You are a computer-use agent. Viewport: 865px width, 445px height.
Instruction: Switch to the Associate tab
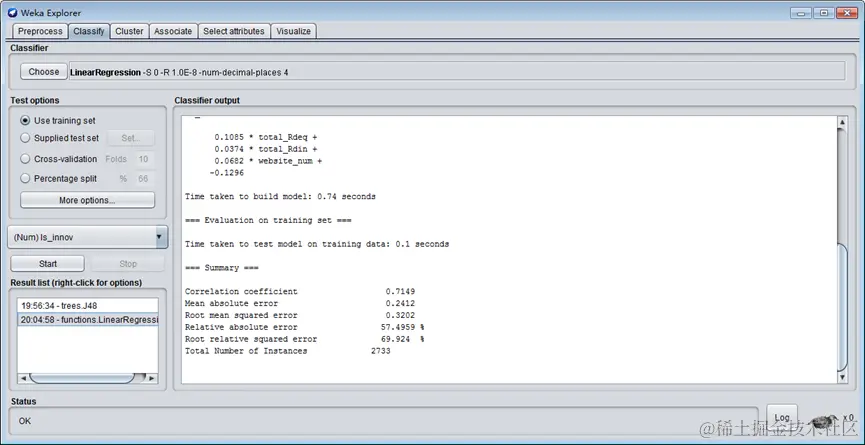pyautogui.click(x=173, y=31)
